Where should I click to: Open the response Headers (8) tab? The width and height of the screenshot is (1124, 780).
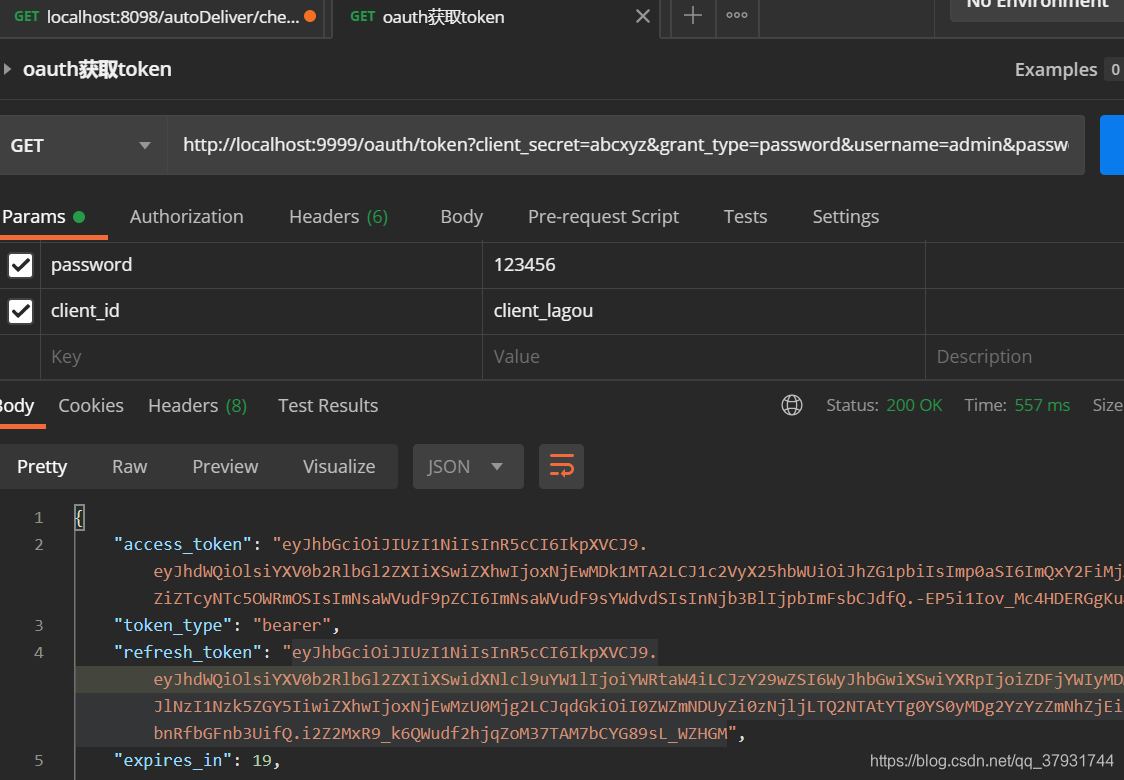point(197,406)
